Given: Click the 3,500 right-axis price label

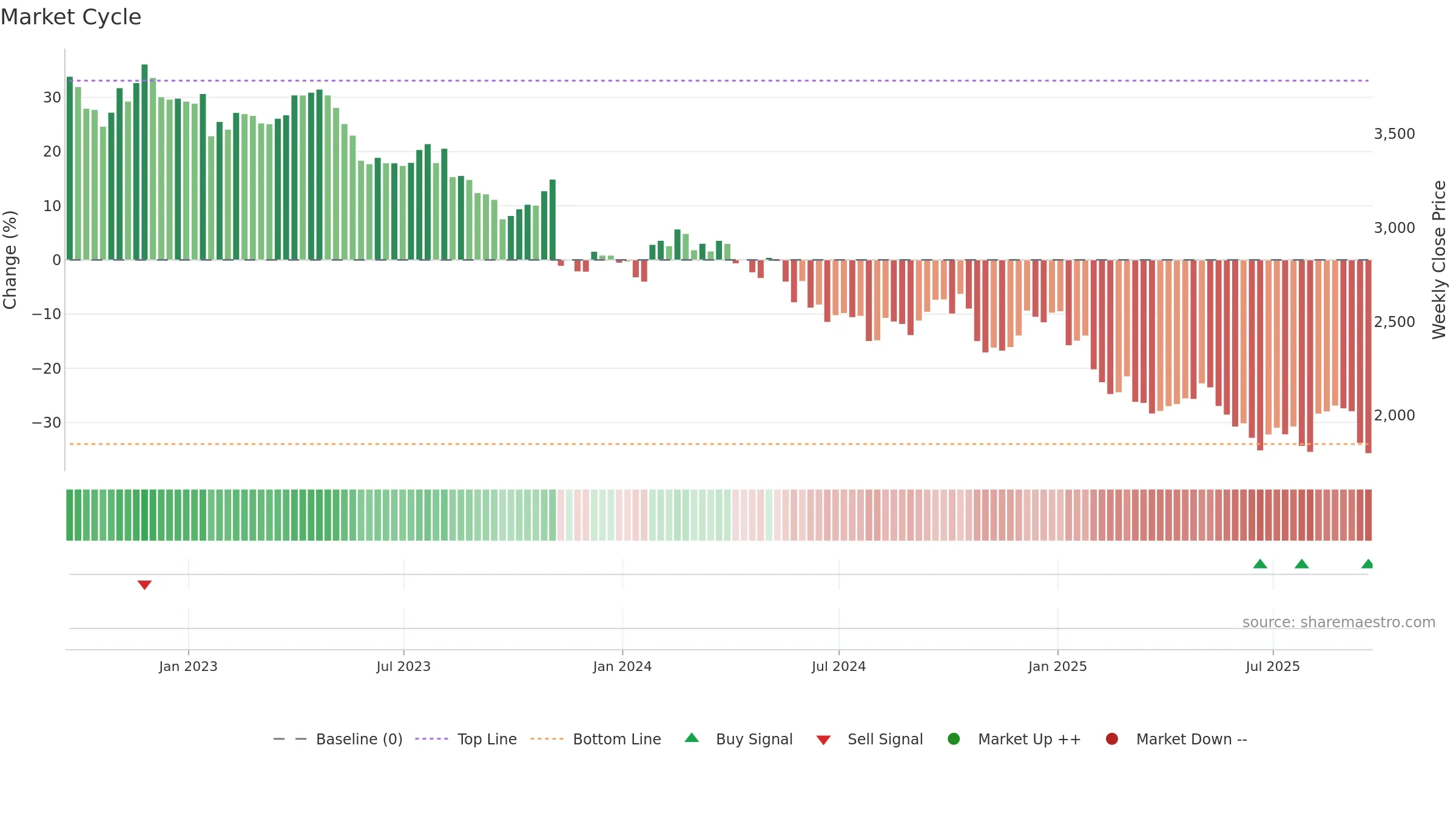Looking at the screenshot, I should pyautogui.click(x=1394, y=134).
